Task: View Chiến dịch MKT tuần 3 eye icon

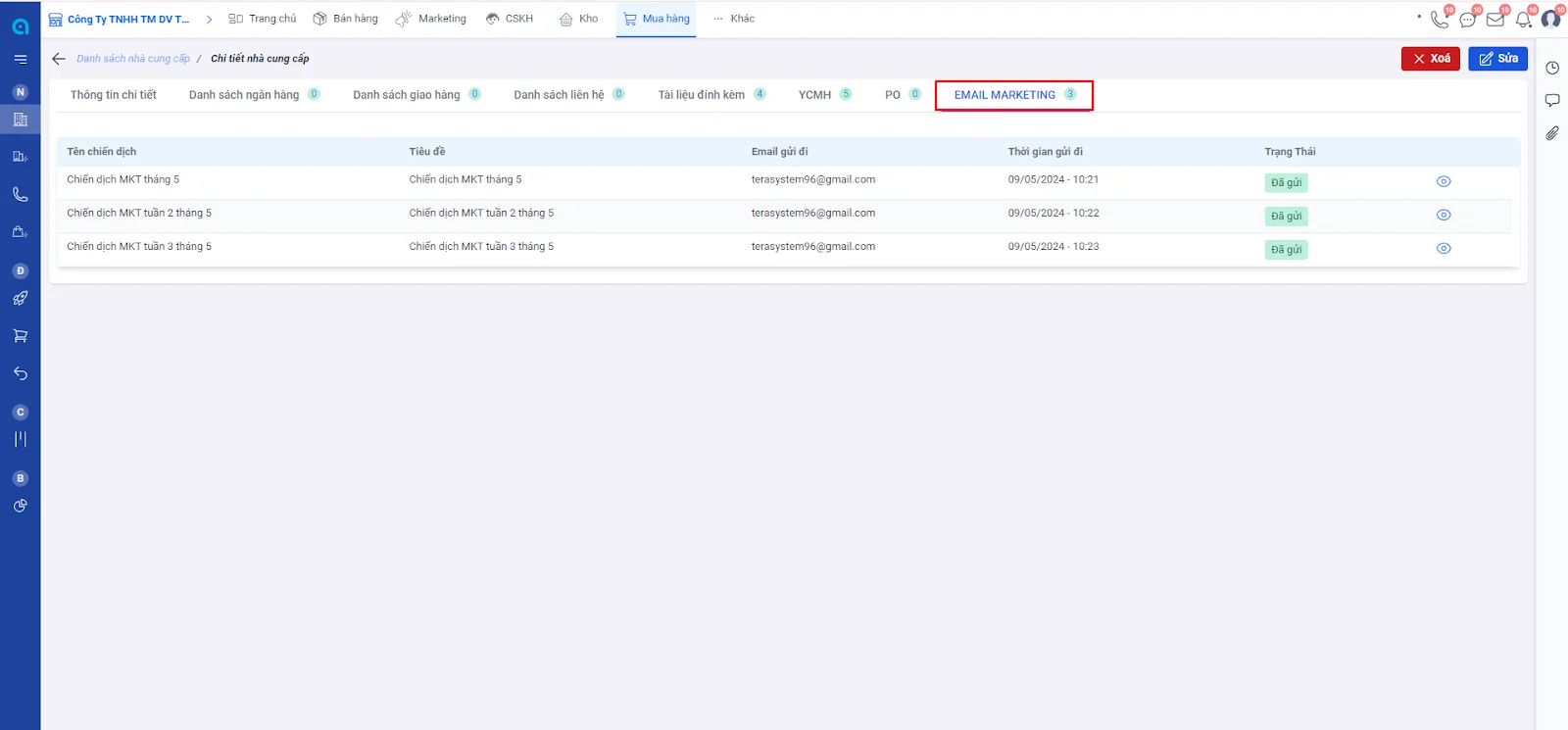Action: (1444, 248)
